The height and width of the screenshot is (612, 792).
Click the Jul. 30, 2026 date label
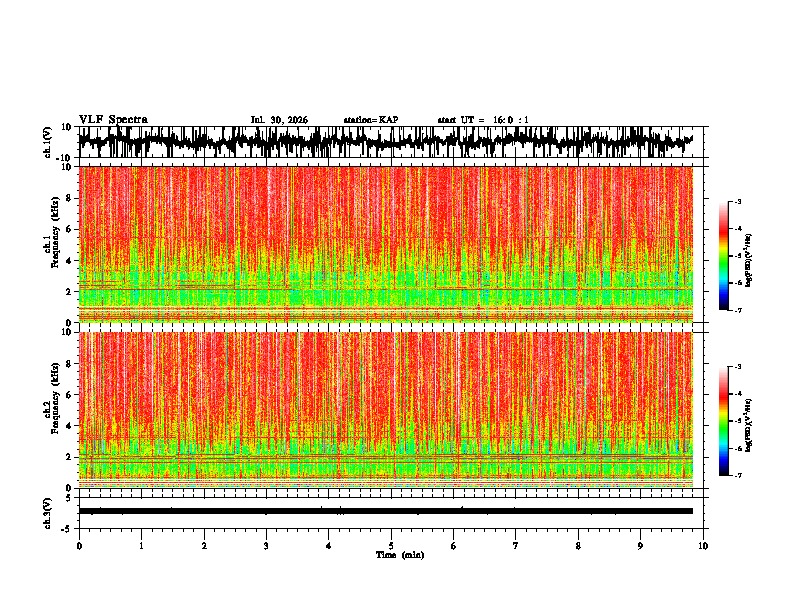click(x=279, y=120)
